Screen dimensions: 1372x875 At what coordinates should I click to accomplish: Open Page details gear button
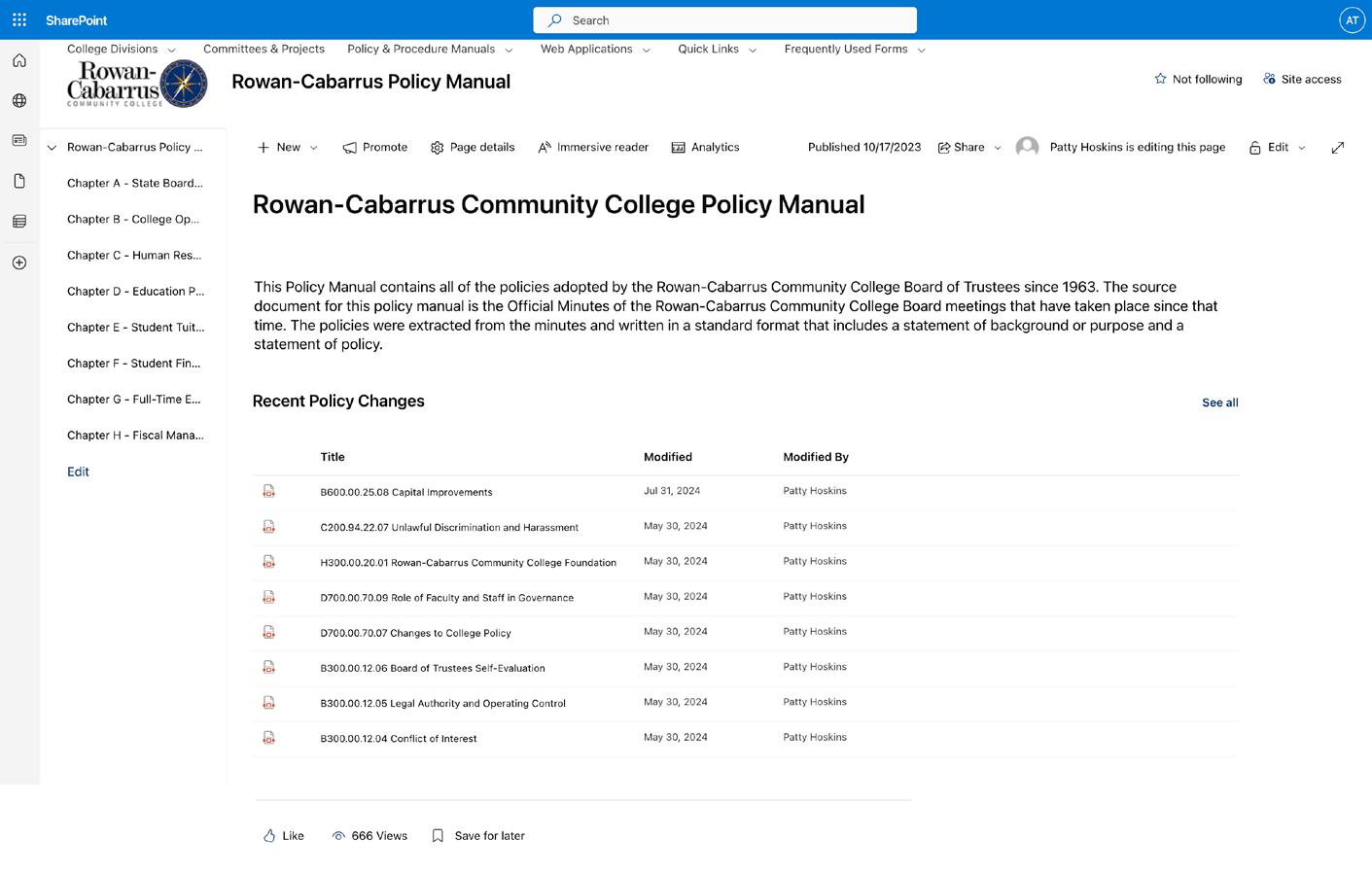point(473,147)
